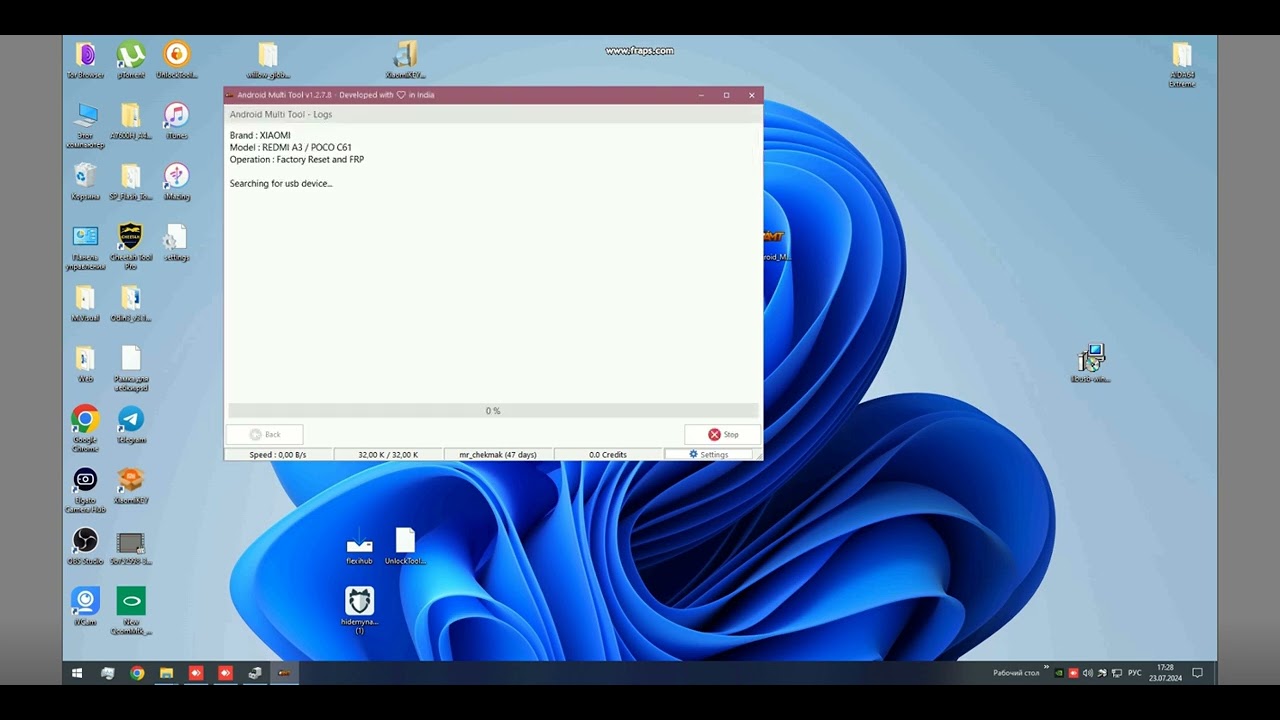Select the settings file icon on desktop
Viewport: 1280px width, 720px height.
click(x=176, y=243)
